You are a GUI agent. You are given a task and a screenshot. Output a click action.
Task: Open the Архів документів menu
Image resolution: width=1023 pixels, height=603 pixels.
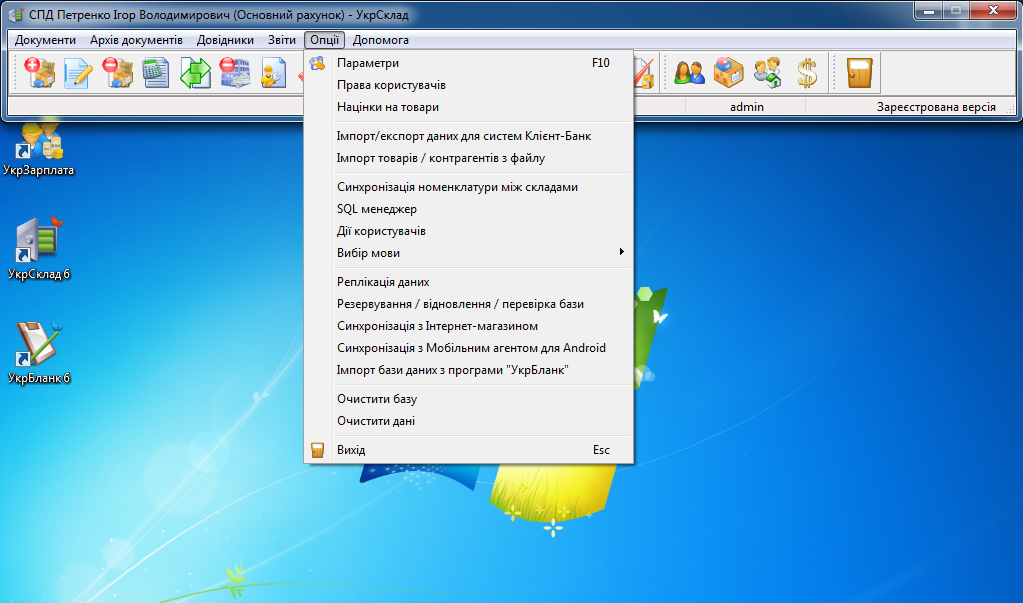click(x=136, y=40)
